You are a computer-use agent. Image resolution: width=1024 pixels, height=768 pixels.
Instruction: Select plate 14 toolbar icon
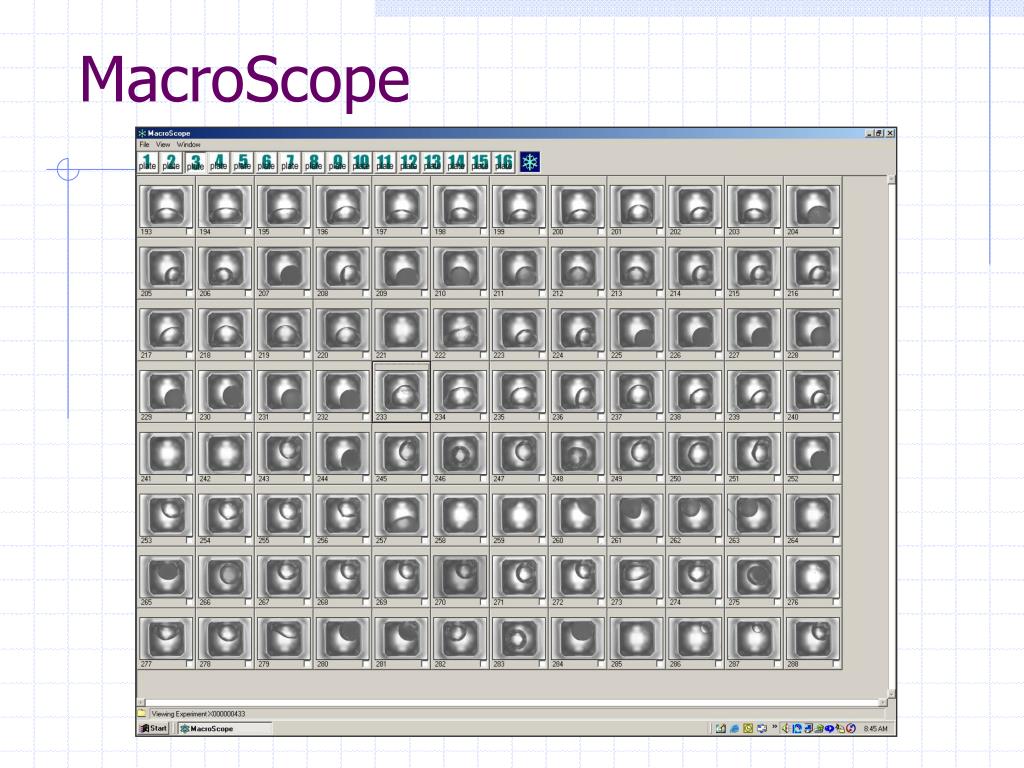[456, 162]
